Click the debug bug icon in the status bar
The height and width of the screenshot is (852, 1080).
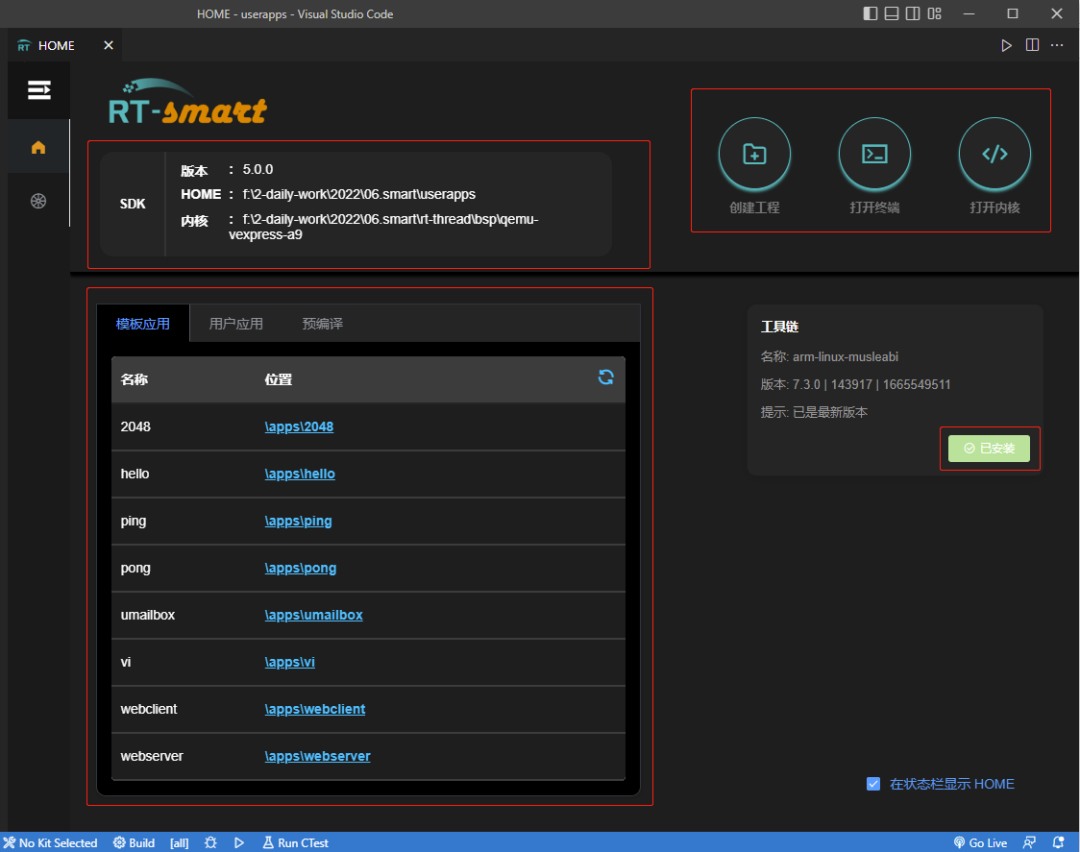211,842
